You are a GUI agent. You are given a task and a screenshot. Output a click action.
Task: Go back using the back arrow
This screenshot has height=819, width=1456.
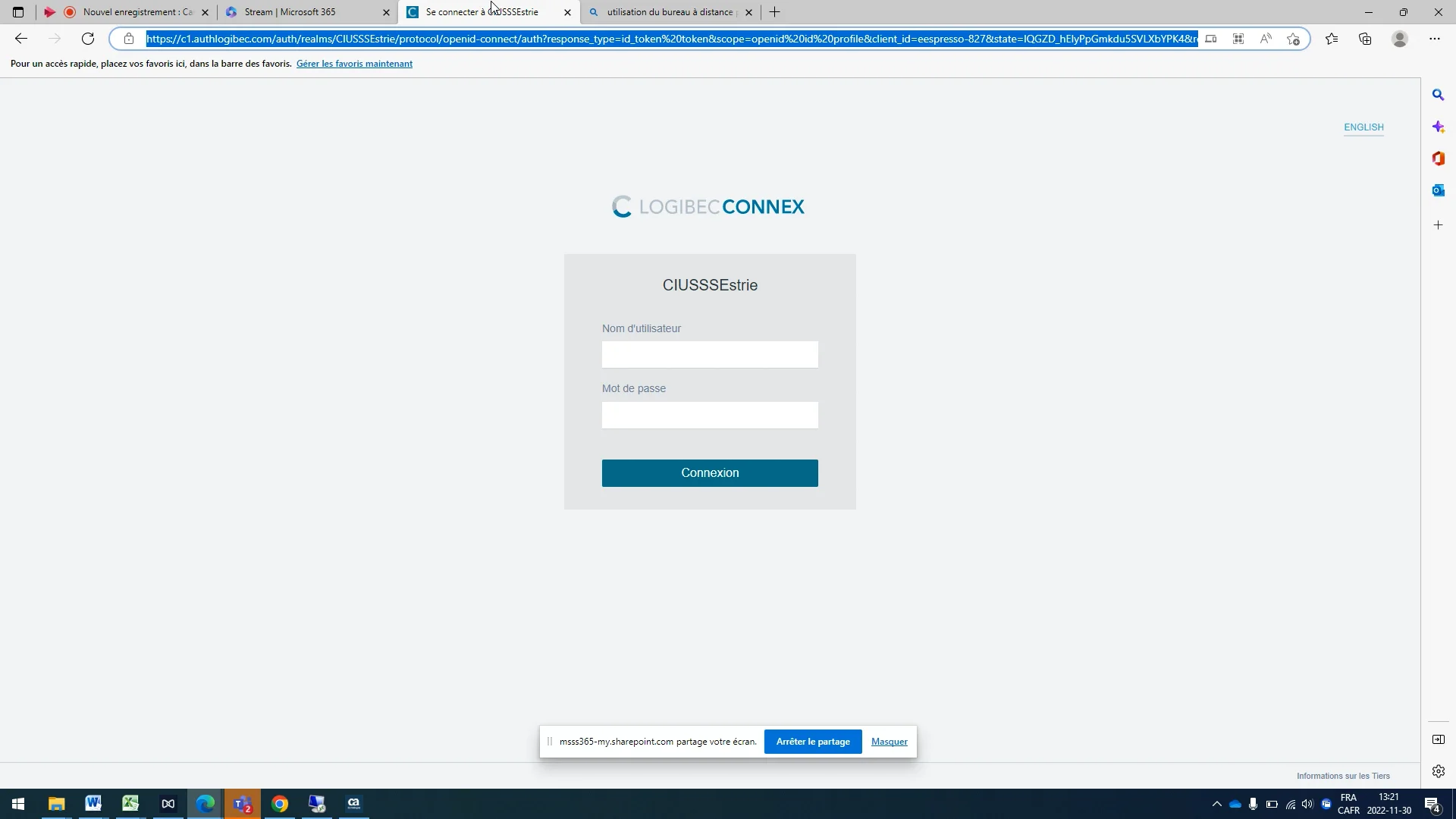coord(21,39)
